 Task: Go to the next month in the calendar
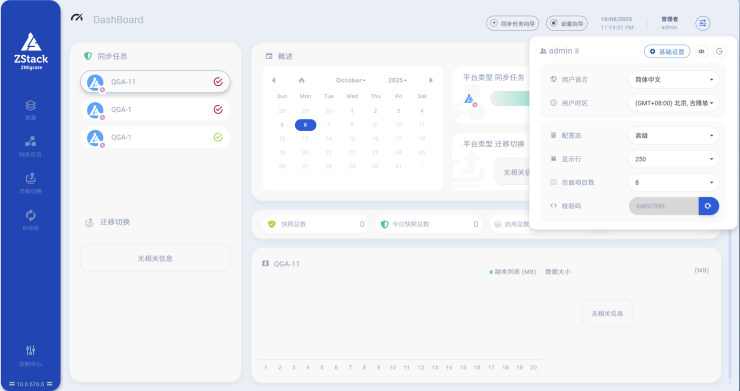coord(430,80)
